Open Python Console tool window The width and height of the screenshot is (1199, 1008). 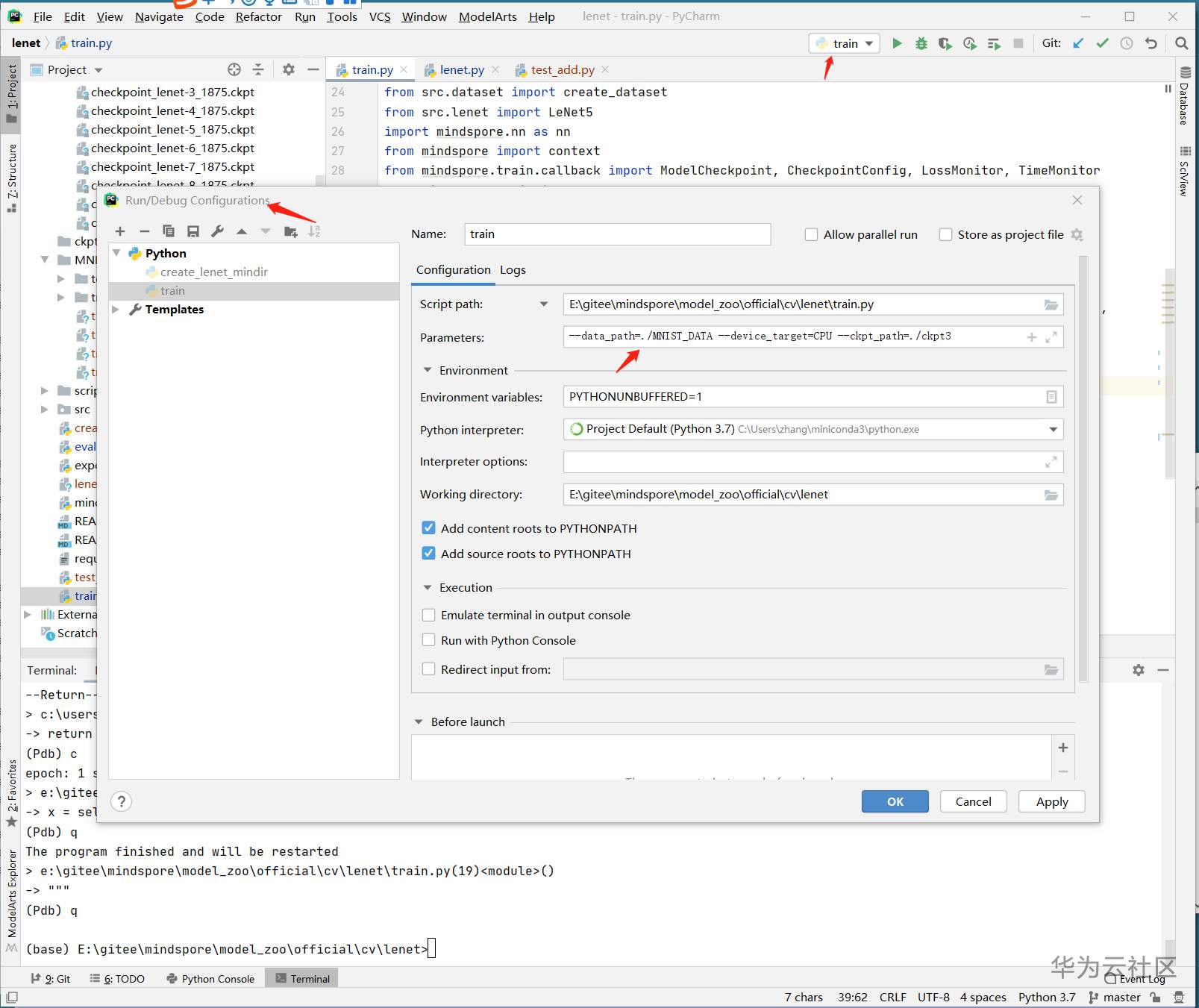pyautogui.click(x=211, y=979)
